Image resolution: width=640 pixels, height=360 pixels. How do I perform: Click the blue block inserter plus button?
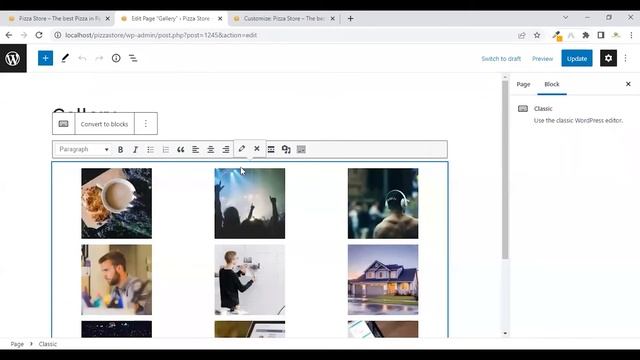click(45, 58)
